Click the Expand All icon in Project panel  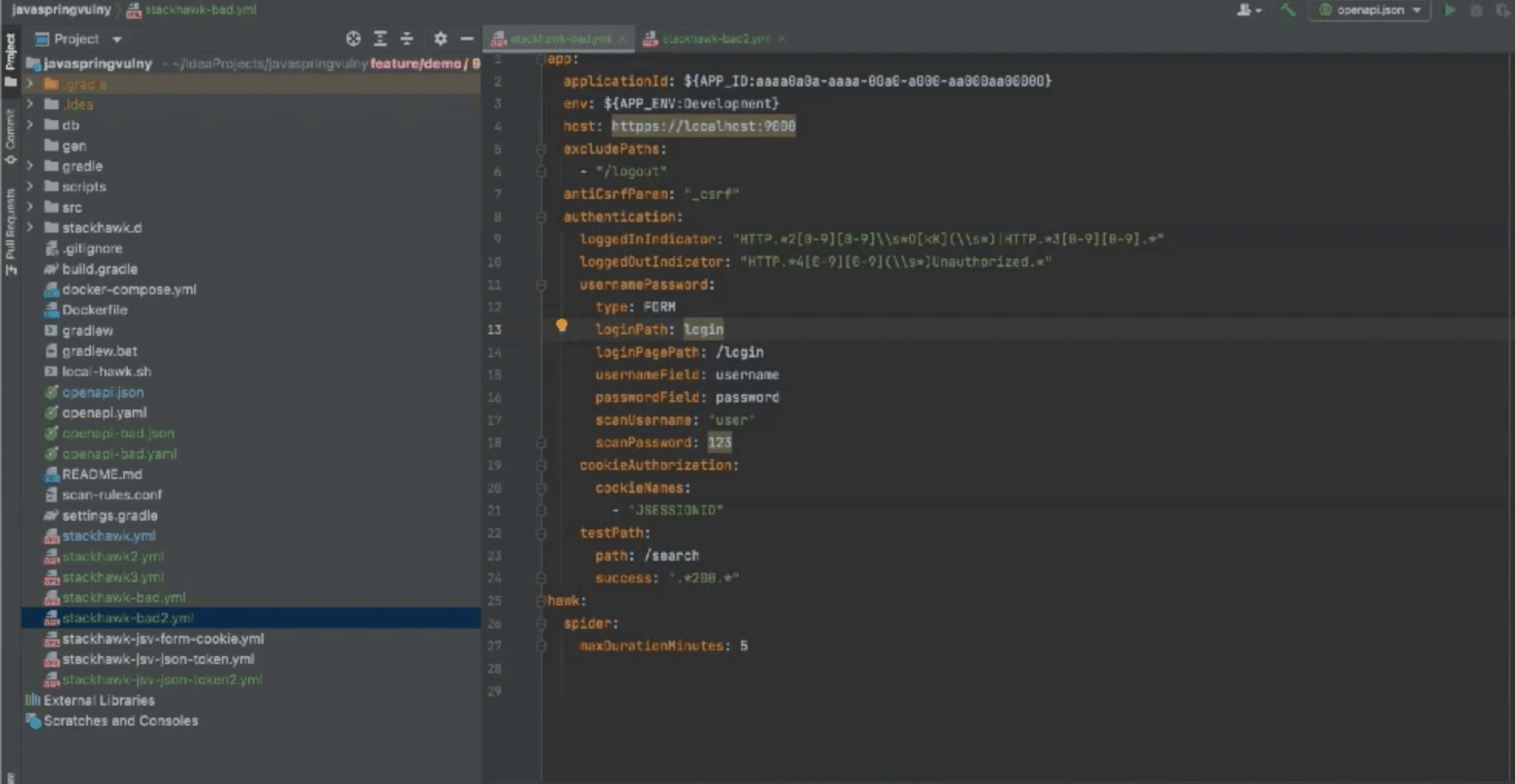pos(380,39)
